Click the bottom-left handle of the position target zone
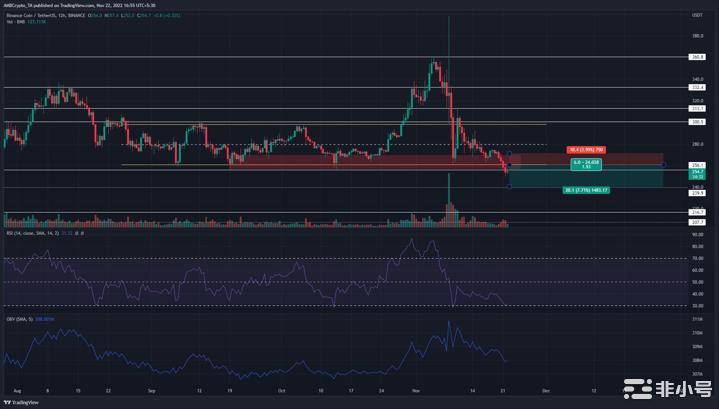 pyautogui.click(x=511, y=186)
